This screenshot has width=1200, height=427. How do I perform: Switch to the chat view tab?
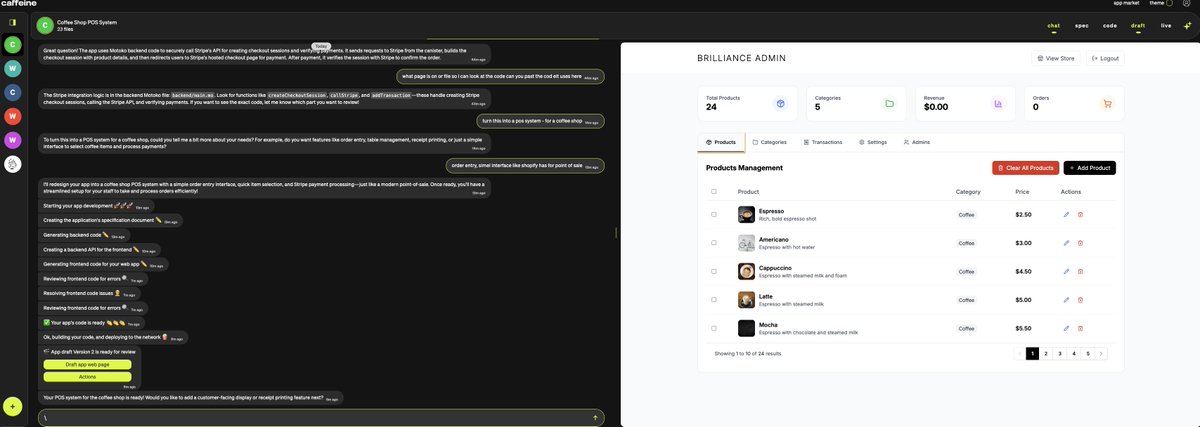(x=1053, y=25)
